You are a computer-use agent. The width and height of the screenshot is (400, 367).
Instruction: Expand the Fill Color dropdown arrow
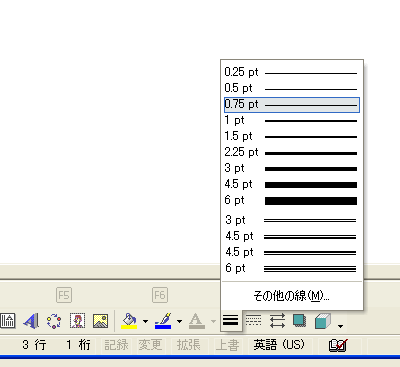click(x=145, y=321)
